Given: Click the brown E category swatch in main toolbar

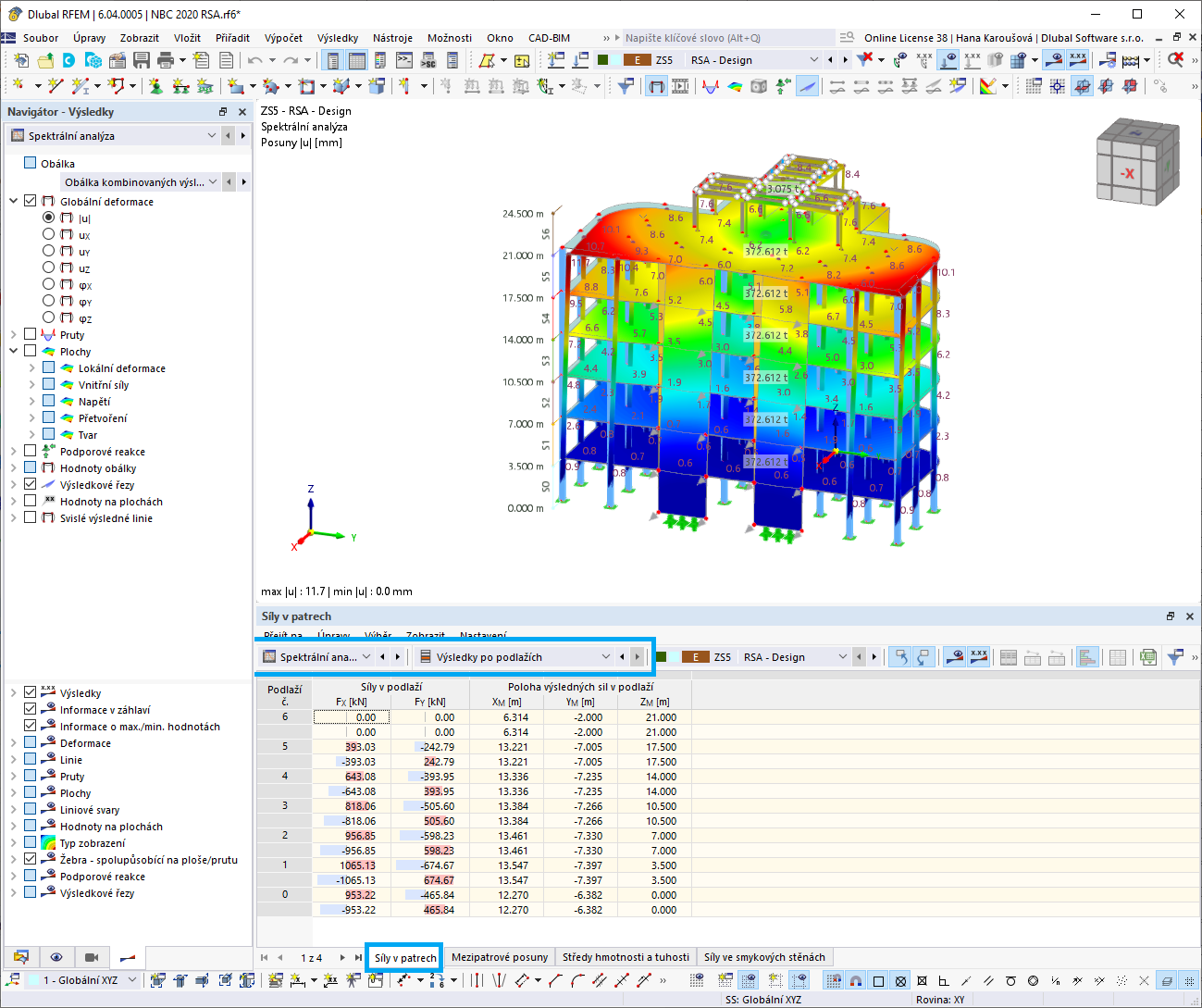Looking at the screenshot, I should pos(637,60).
